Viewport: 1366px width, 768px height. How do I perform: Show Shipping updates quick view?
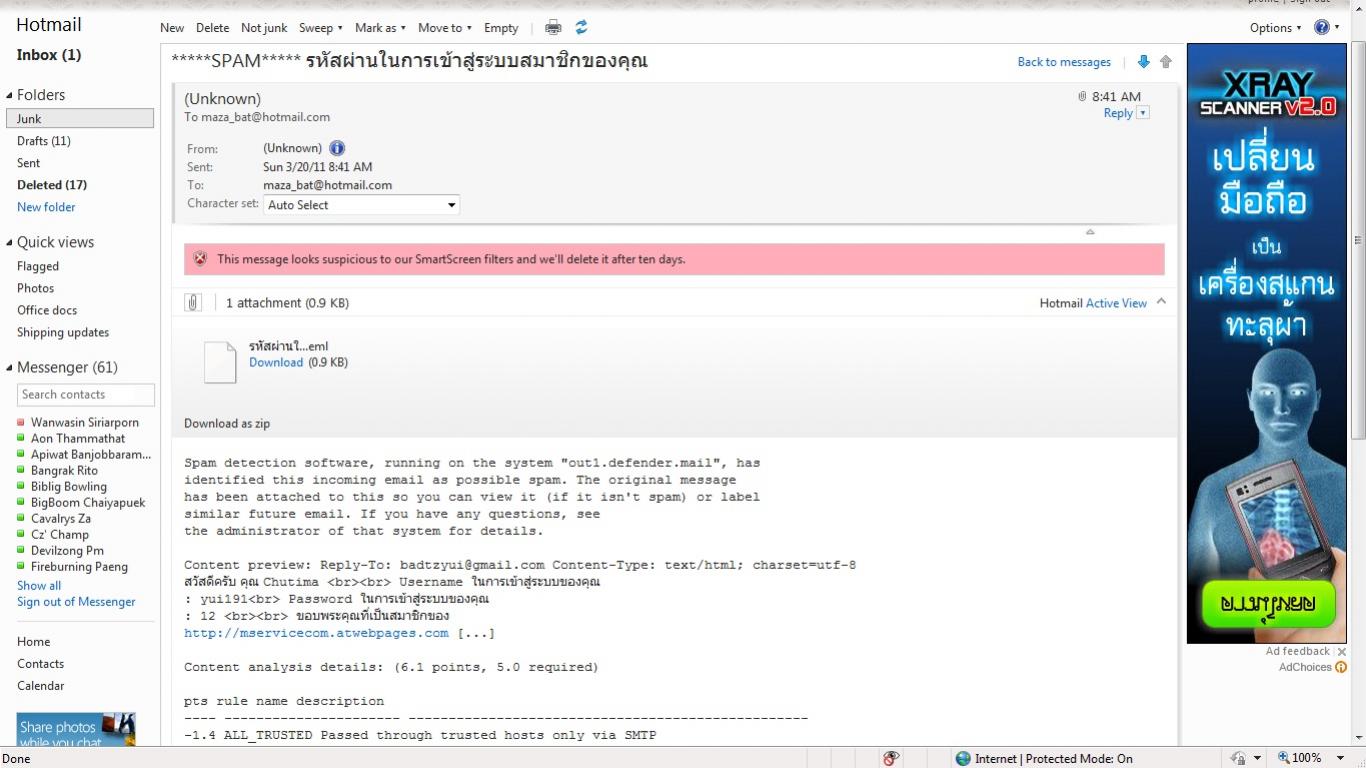click(63, 332)
